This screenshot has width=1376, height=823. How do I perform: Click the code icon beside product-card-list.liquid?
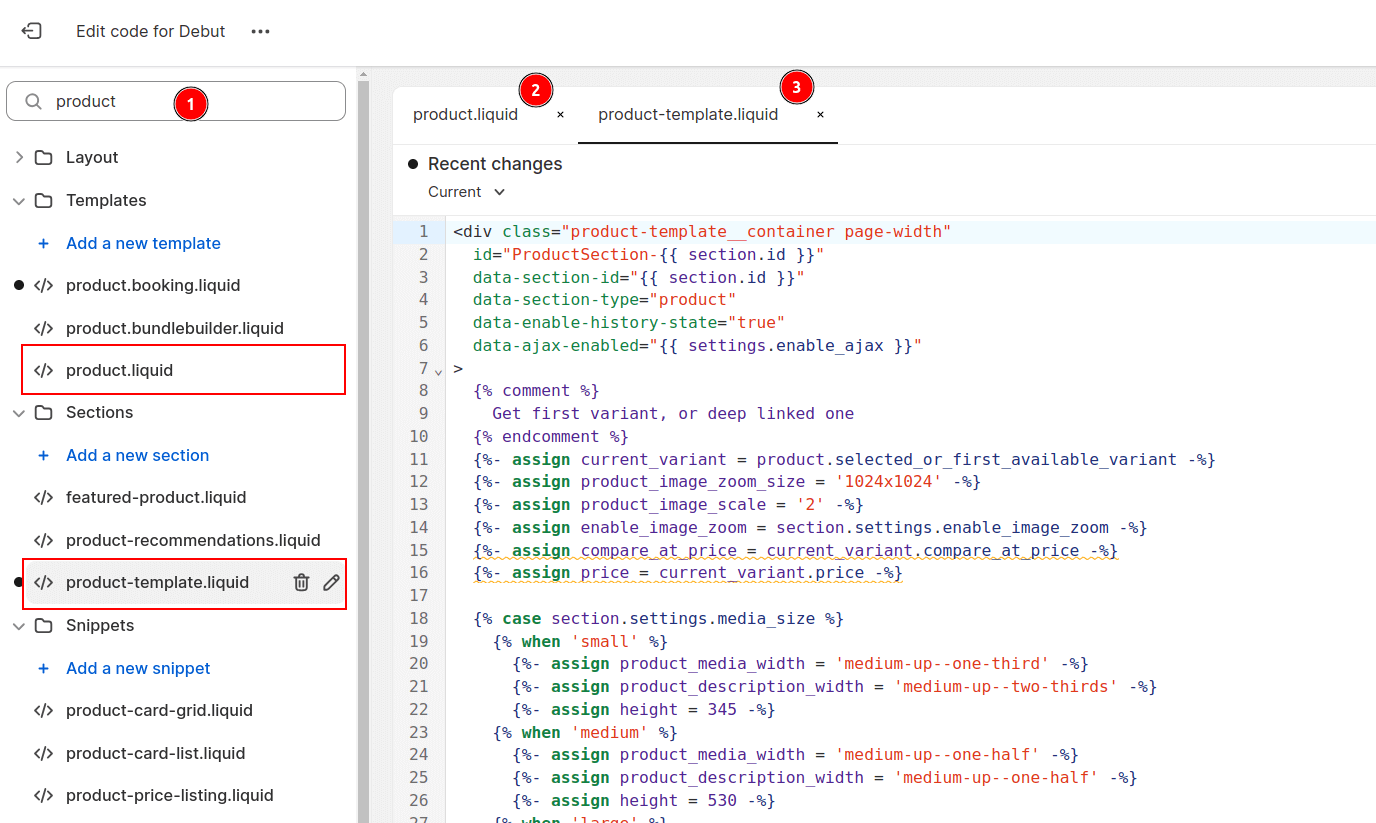pyautogui.click(x=43, y=753)
